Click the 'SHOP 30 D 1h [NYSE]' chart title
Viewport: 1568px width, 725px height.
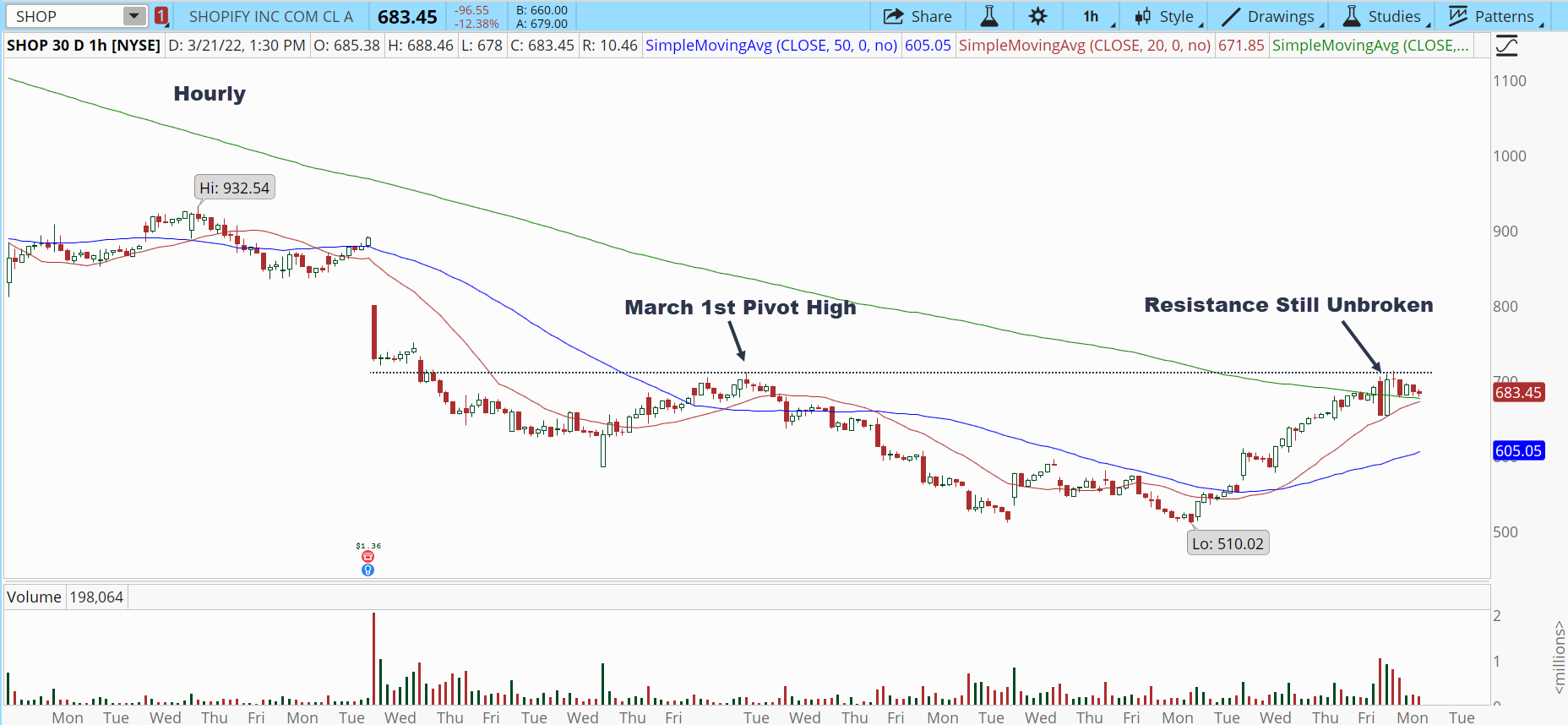tap(84, 46)
